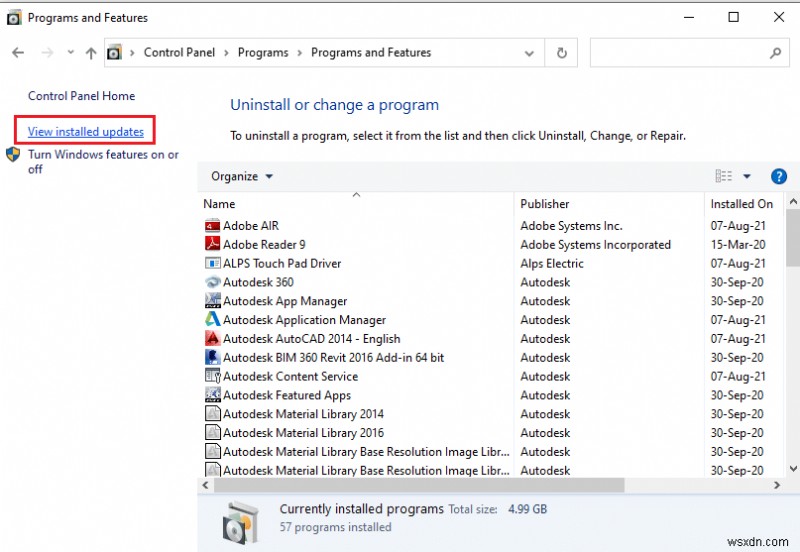This screenshot has height=552, width=800.
Task: Click the Autodesk 360 icon
Action: click(x=212, y=282)
